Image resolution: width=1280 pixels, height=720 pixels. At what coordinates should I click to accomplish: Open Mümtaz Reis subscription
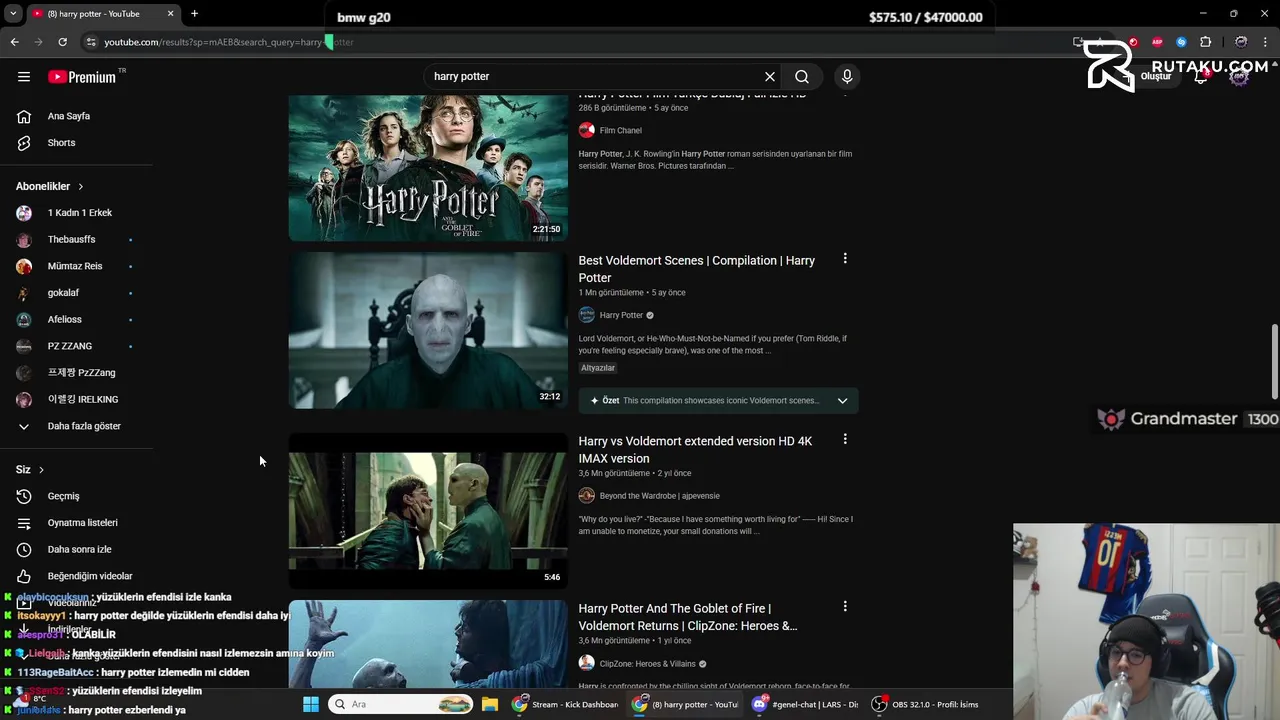pyautogui.click(x=76, y=266)
